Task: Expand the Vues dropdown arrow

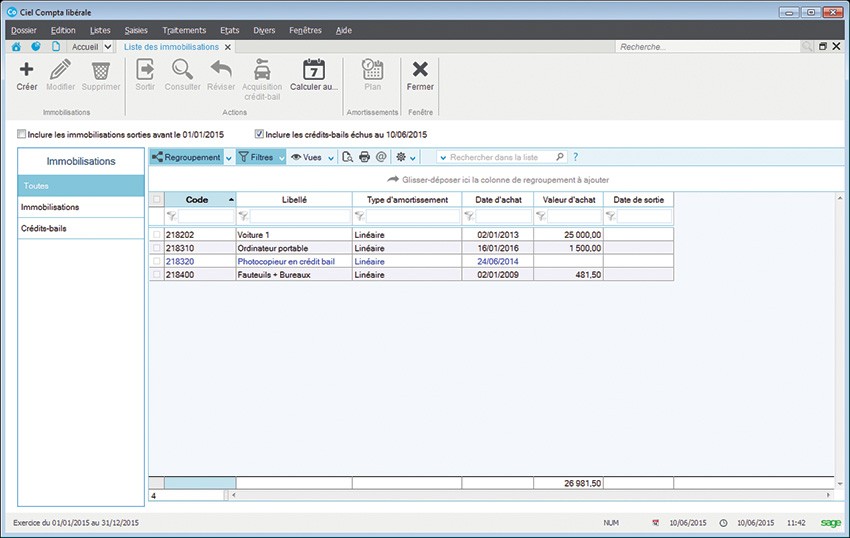Action: pyautogui.click(x=331, y=158)
